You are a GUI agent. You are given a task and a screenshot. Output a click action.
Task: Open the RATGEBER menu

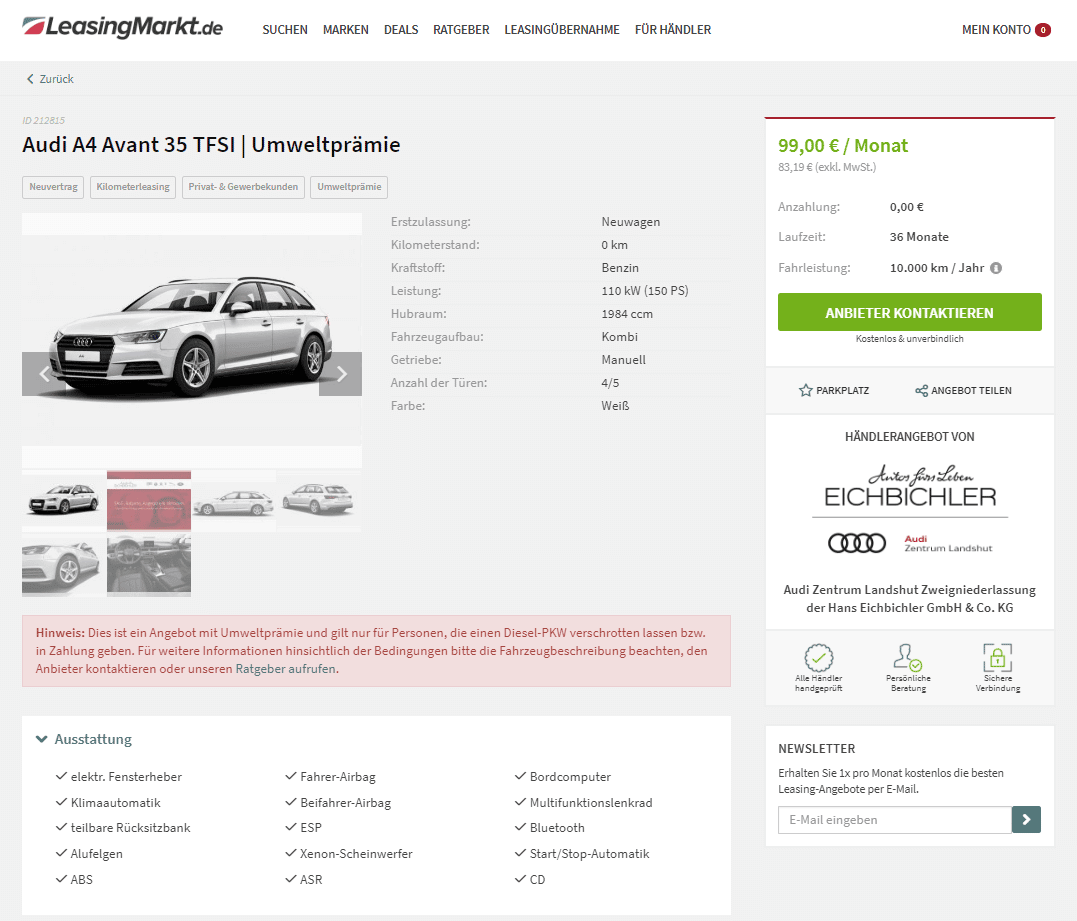click(461, 30)
